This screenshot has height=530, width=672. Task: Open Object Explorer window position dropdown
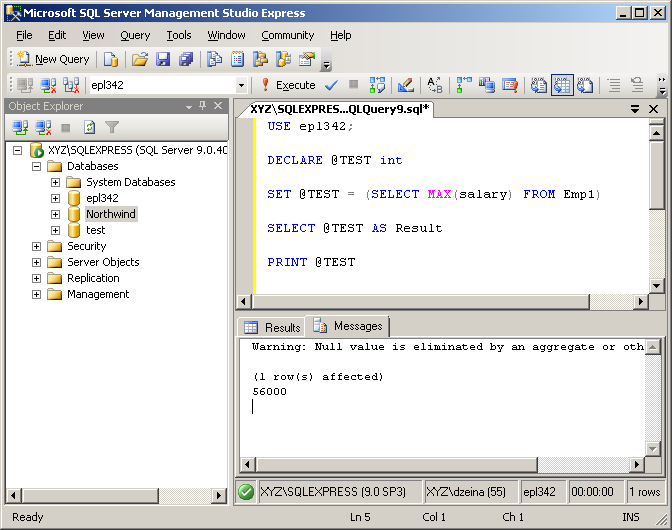coord(189,106)
